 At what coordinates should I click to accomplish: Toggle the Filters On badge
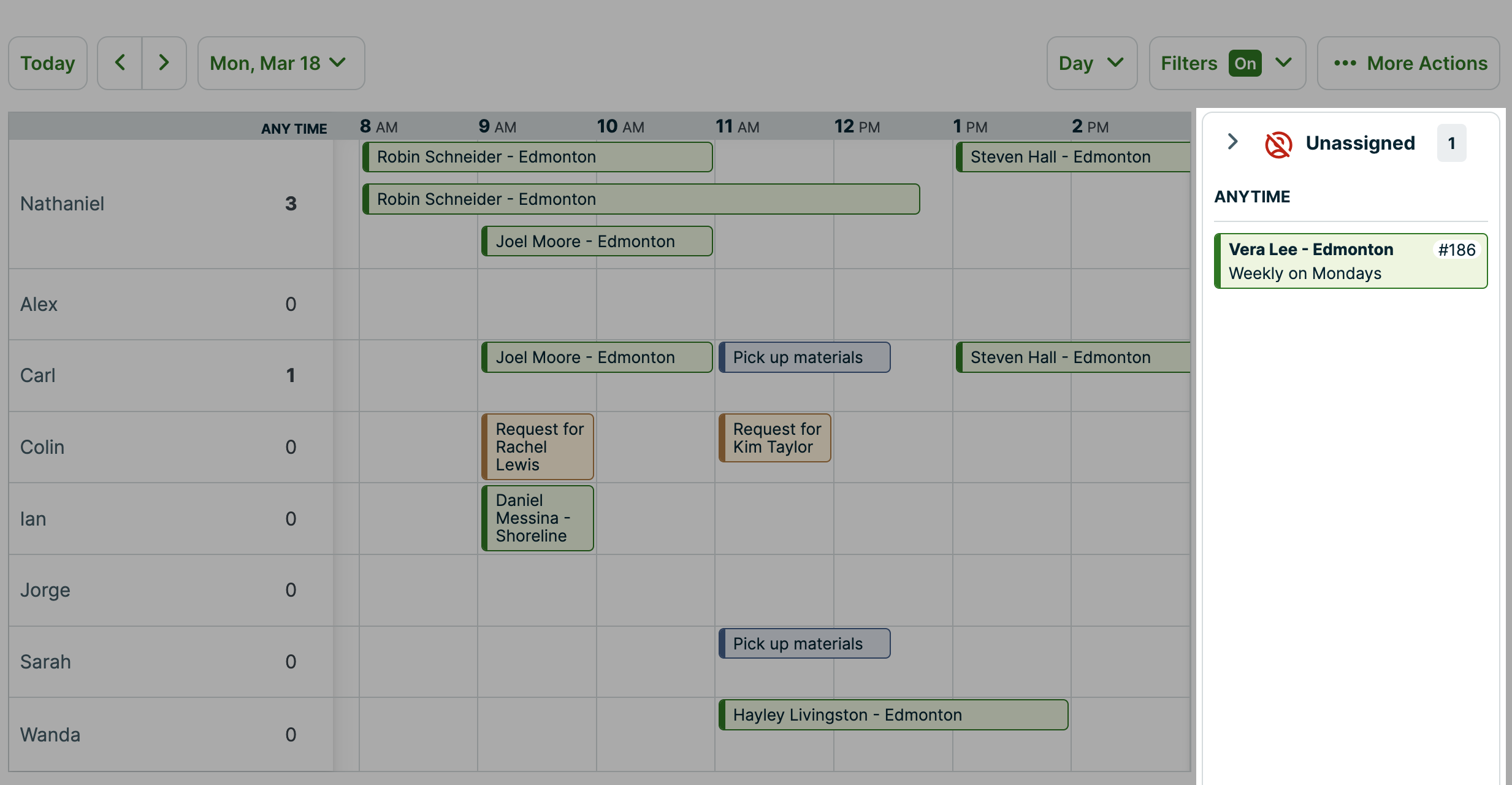1245,63
